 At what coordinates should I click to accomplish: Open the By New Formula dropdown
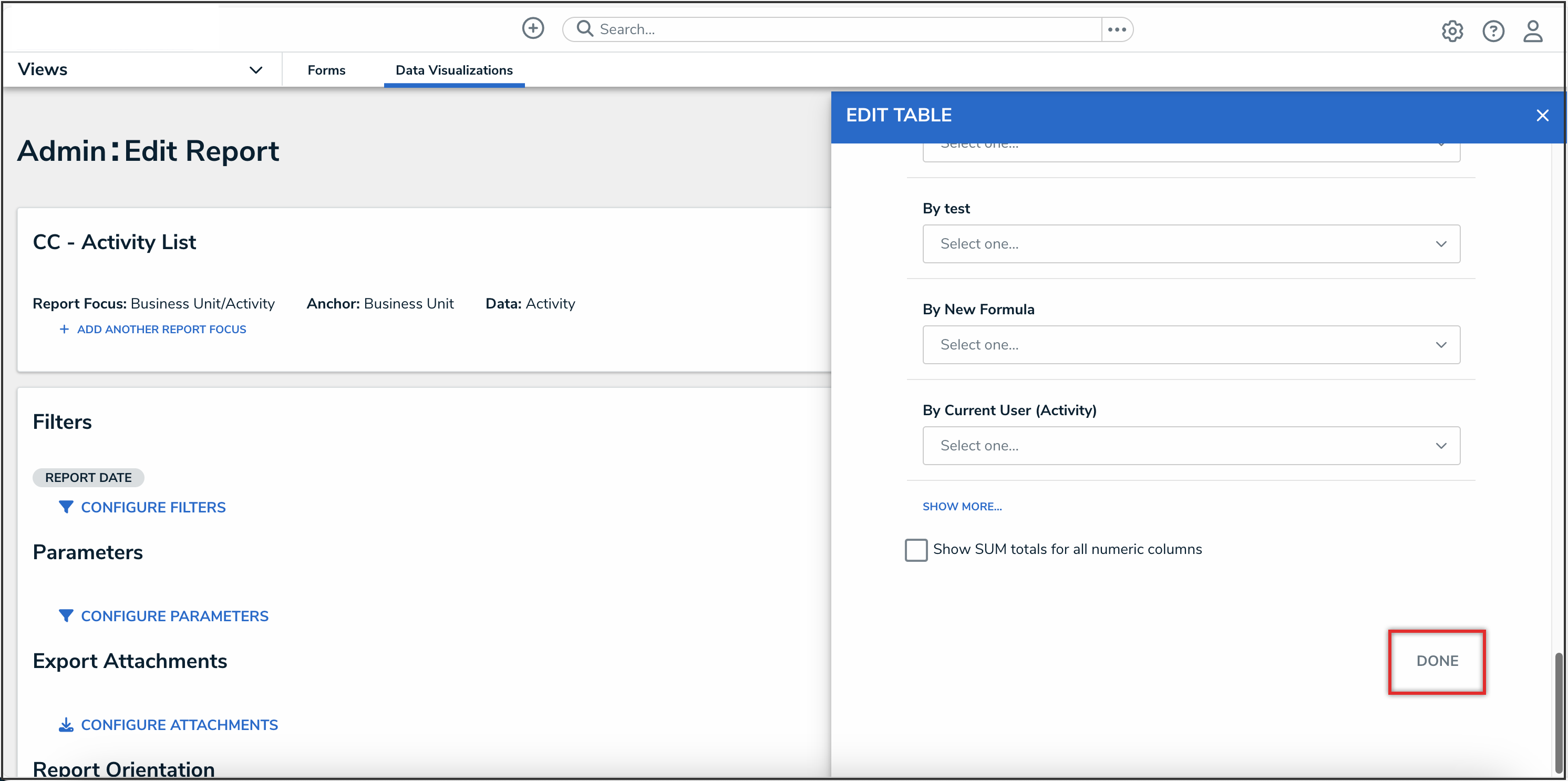(1191, 345)
